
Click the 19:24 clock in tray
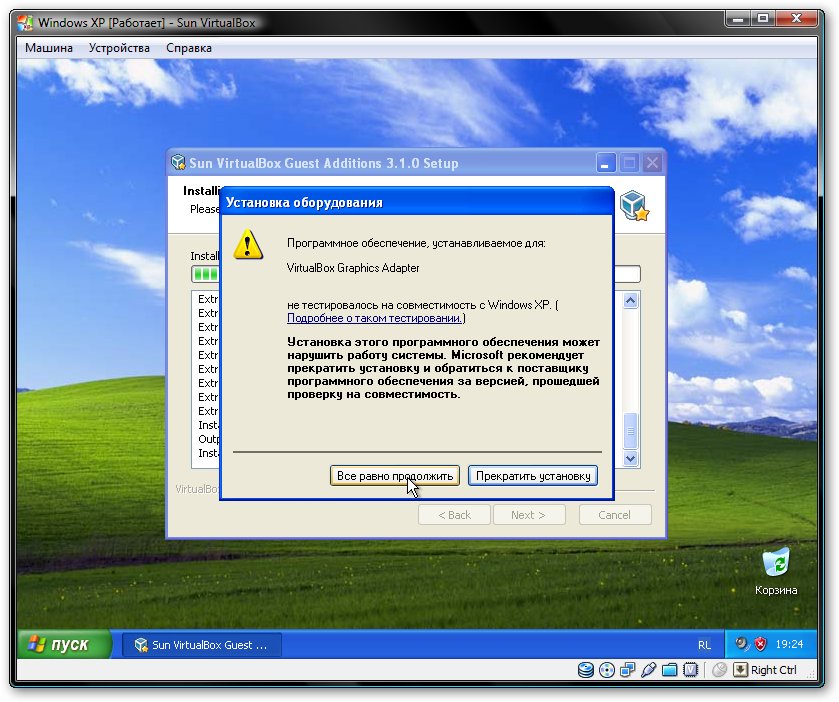click(789, 644)
